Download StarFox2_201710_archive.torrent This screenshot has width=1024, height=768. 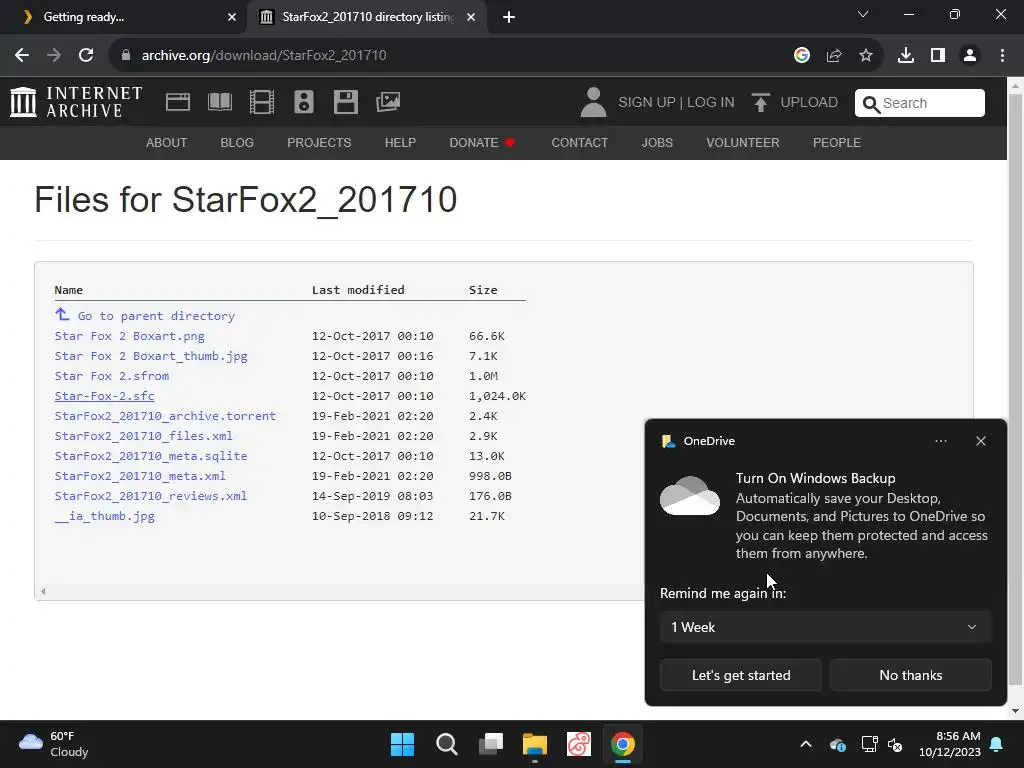tap(165, 416)
